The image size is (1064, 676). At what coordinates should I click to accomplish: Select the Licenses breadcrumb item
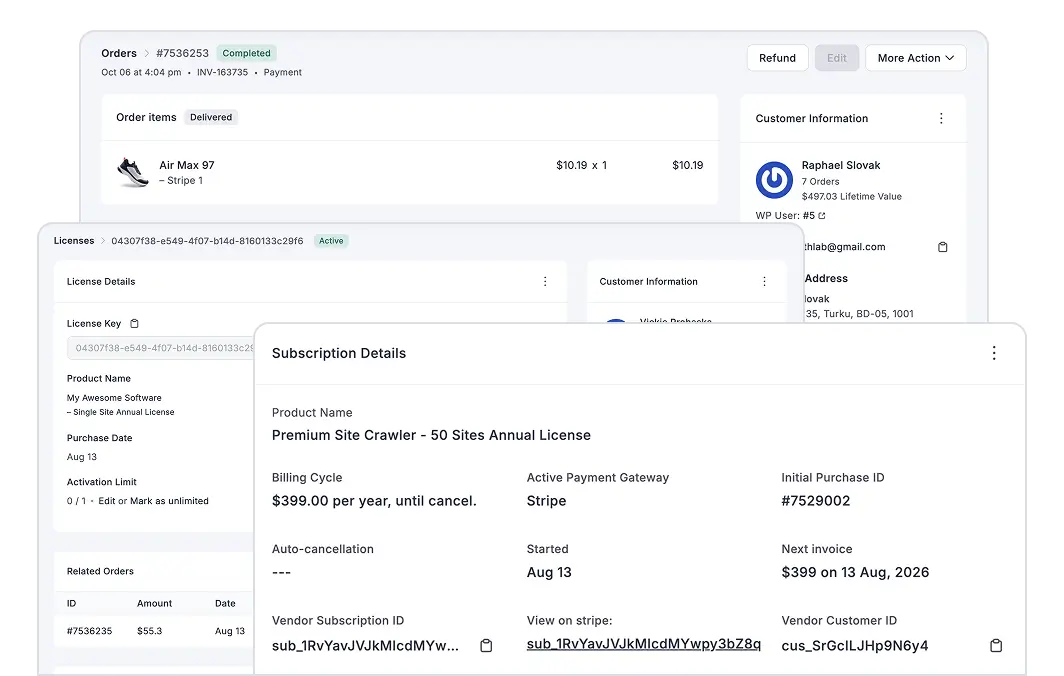tap(74, 240)
